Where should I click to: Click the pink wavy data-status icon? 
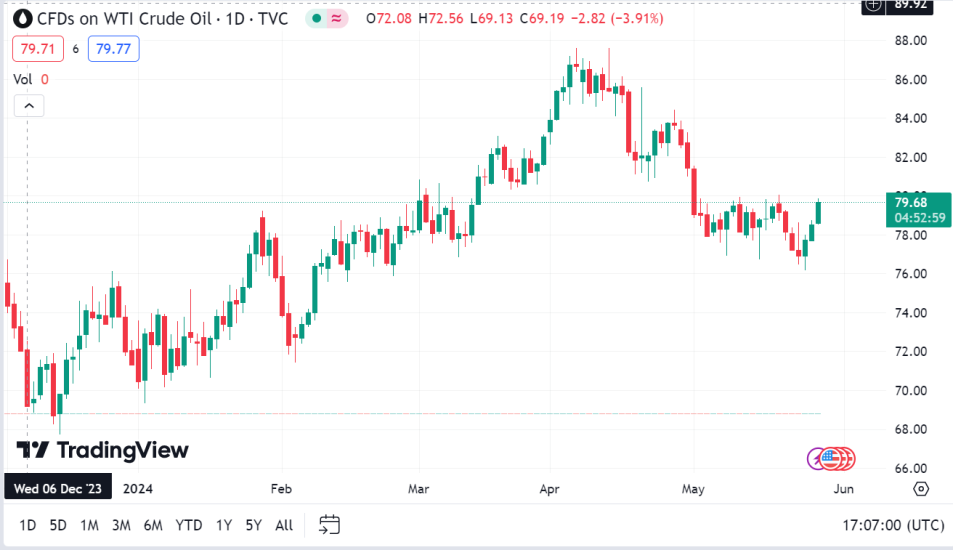click(x=338, y=18)
